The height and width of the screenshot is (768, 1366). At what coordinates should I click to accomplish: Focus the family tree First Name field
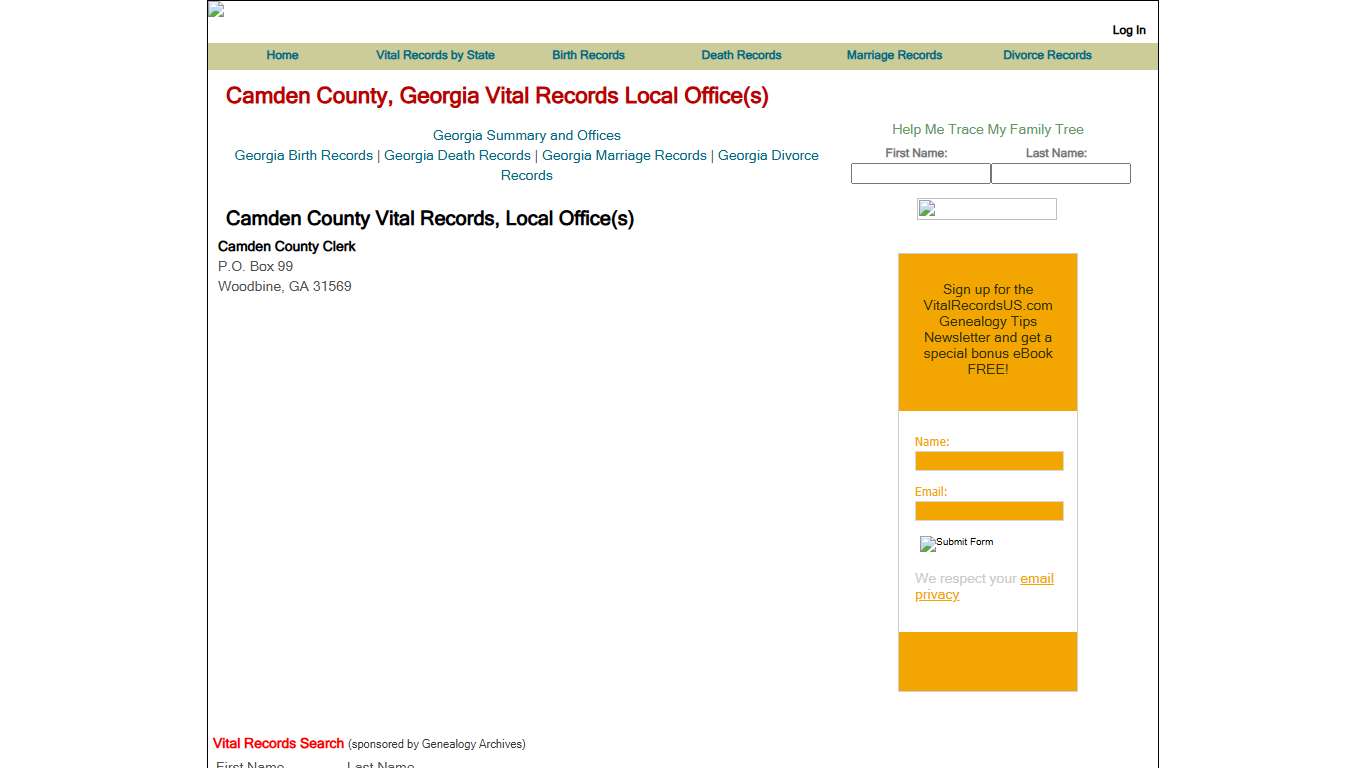click(x=920, y=174)
